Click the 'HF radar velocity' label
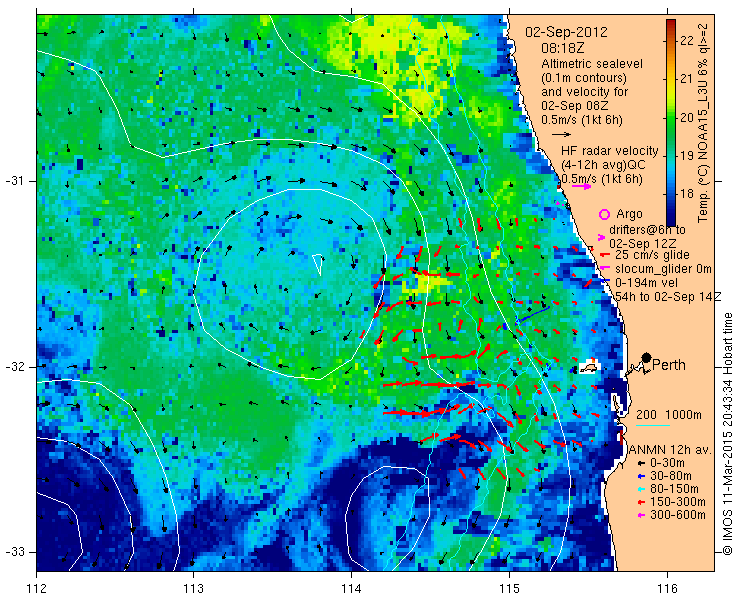 click(610, 151)
